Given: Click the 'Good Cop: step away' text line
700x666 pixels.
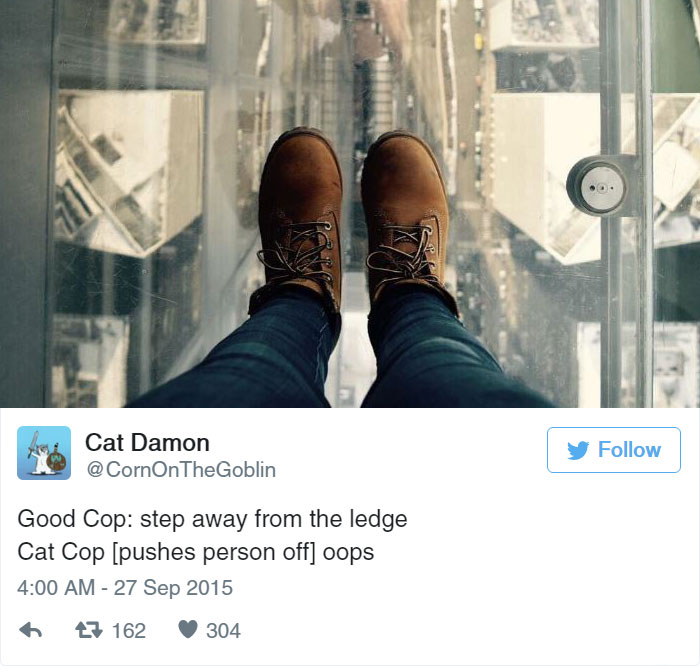Looking at the screenshot, I should 212,519.
